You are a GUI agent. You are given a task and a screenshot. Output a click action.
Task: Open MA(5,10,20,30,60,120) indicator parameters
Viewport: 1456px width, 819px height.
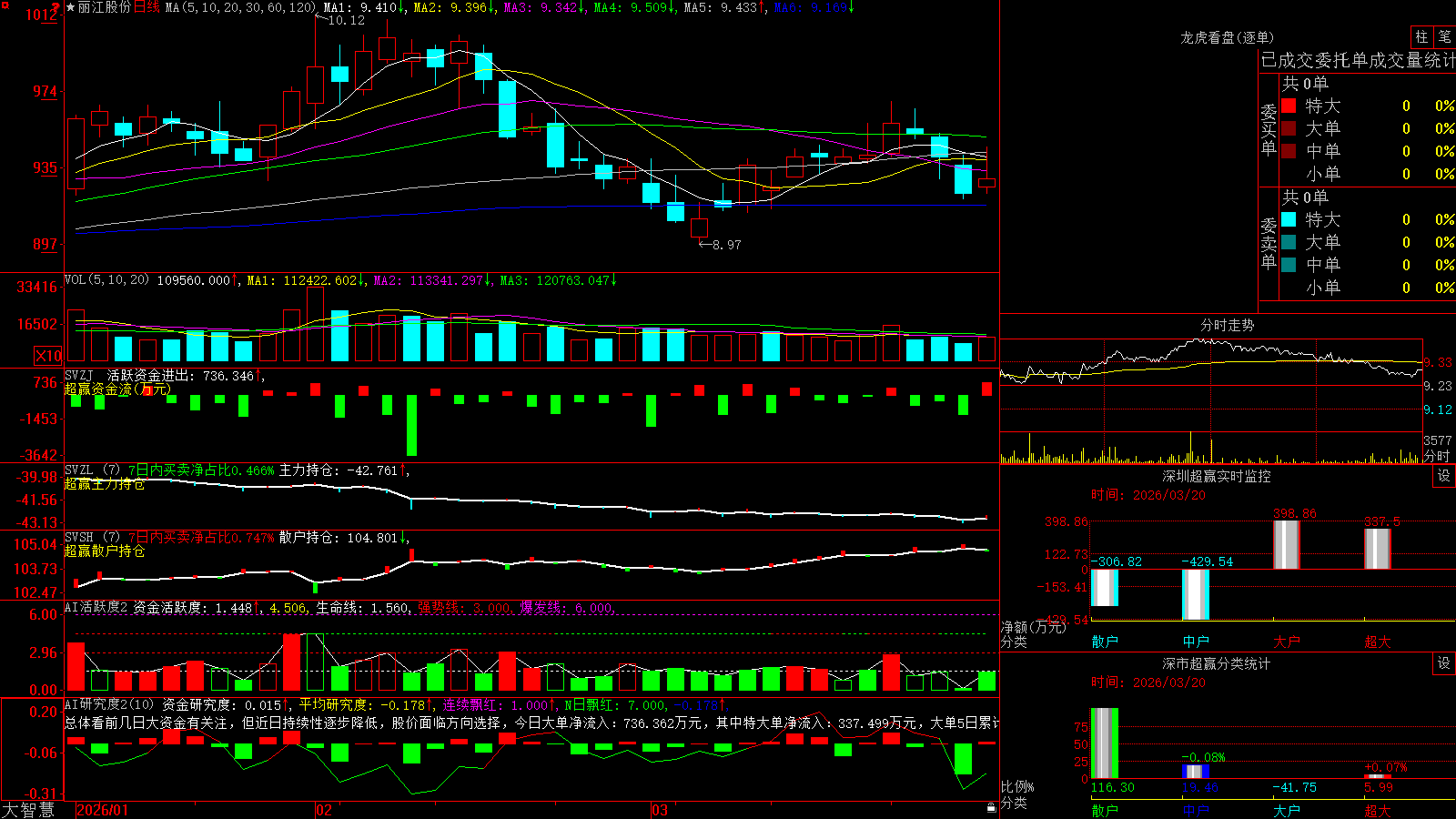click(240, 7)
